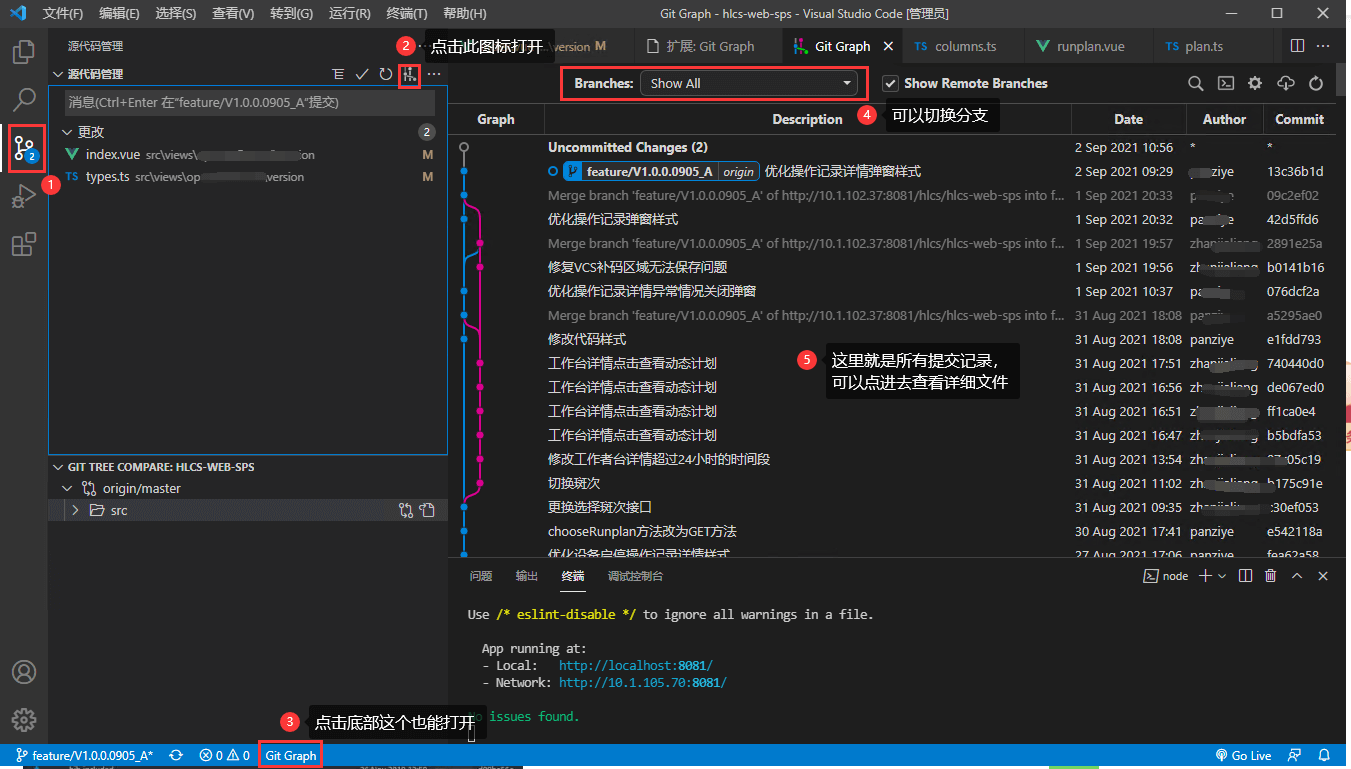This screenshot has height=769, width=1351.
Task: Click Git Graph find magnifier icon
Action: [1195, 84]
